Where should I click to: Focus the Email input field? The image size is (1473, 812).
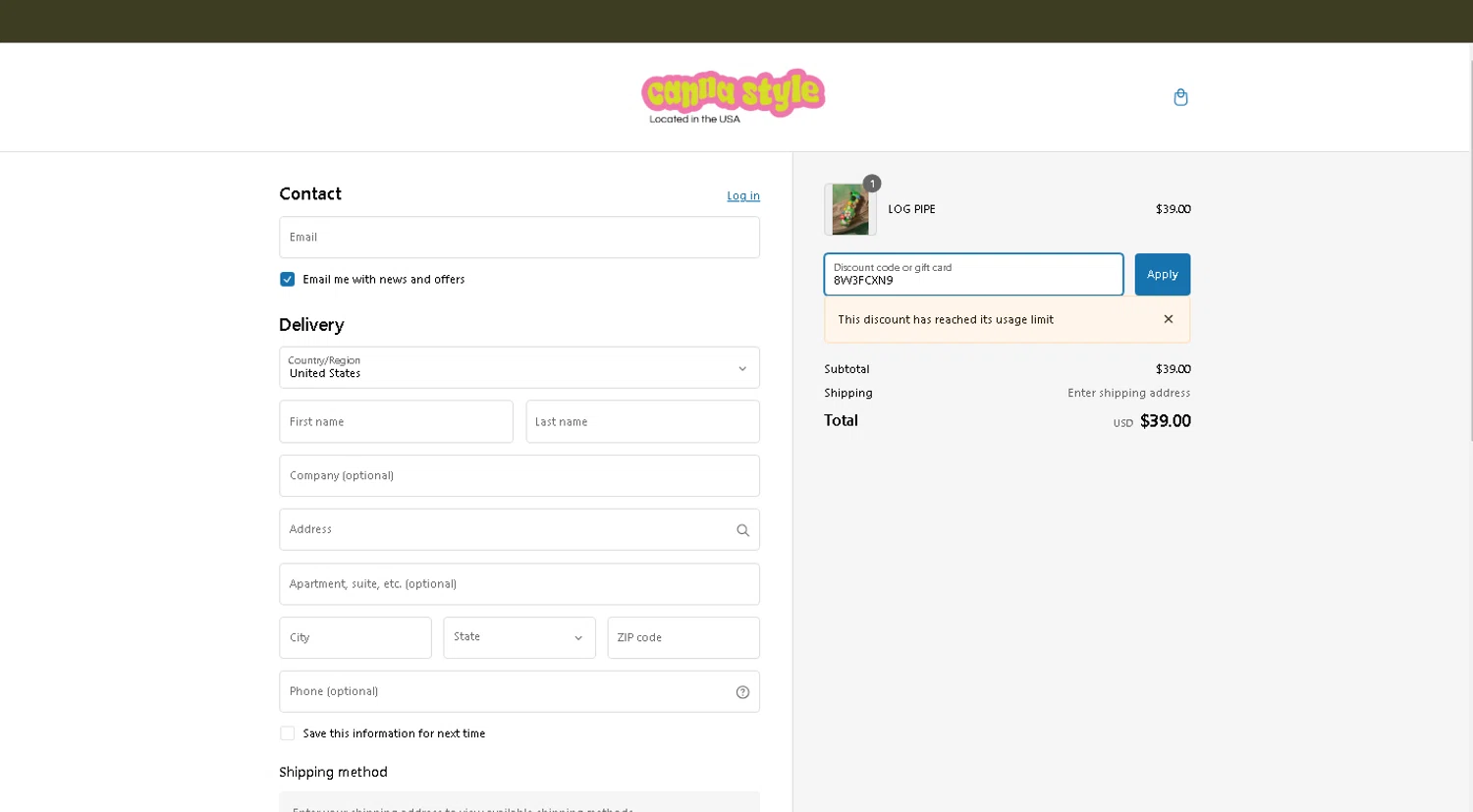[x=518, y=238]
